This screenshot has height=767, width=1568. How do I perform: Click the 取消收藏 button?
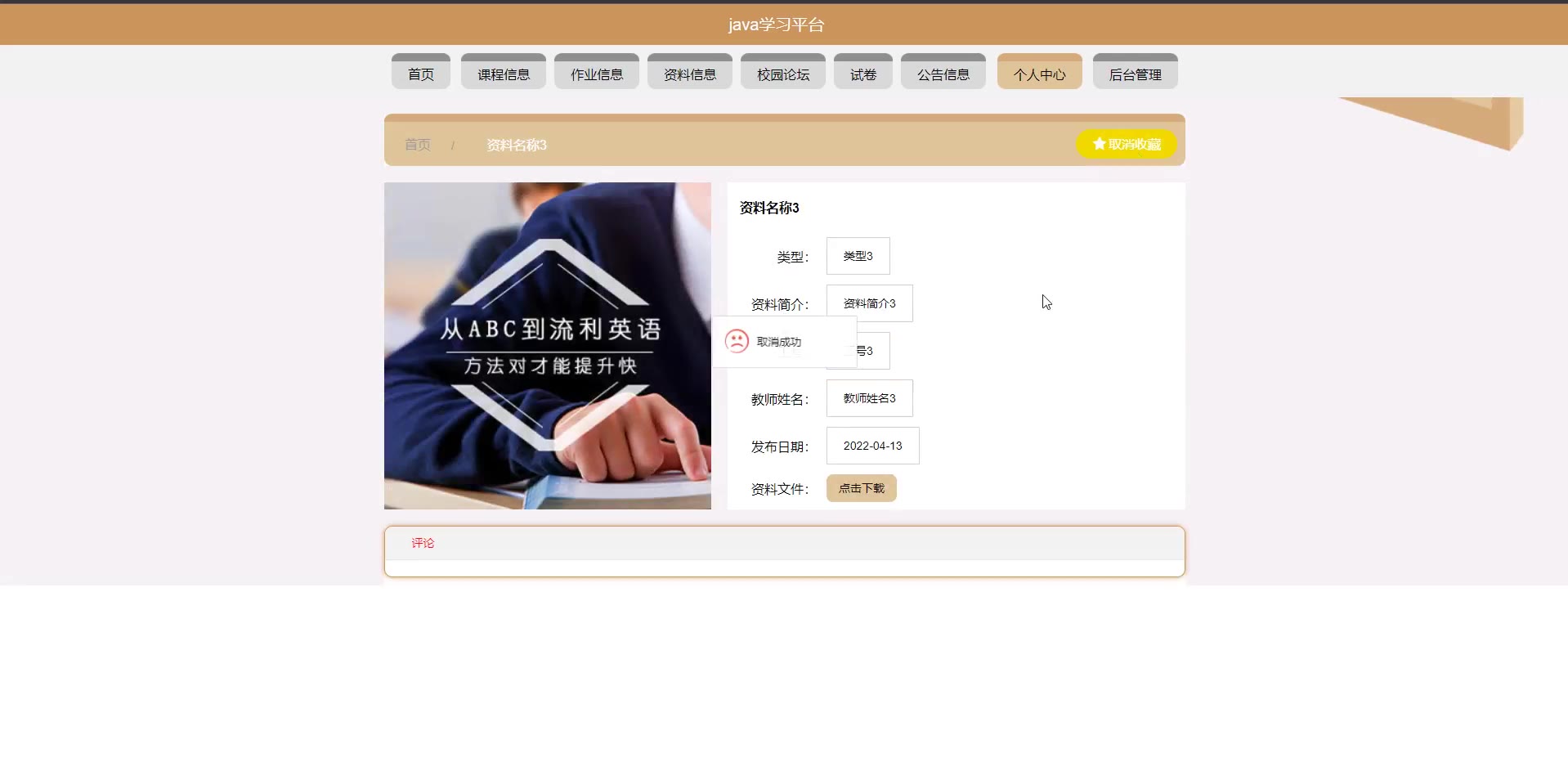1127,144
